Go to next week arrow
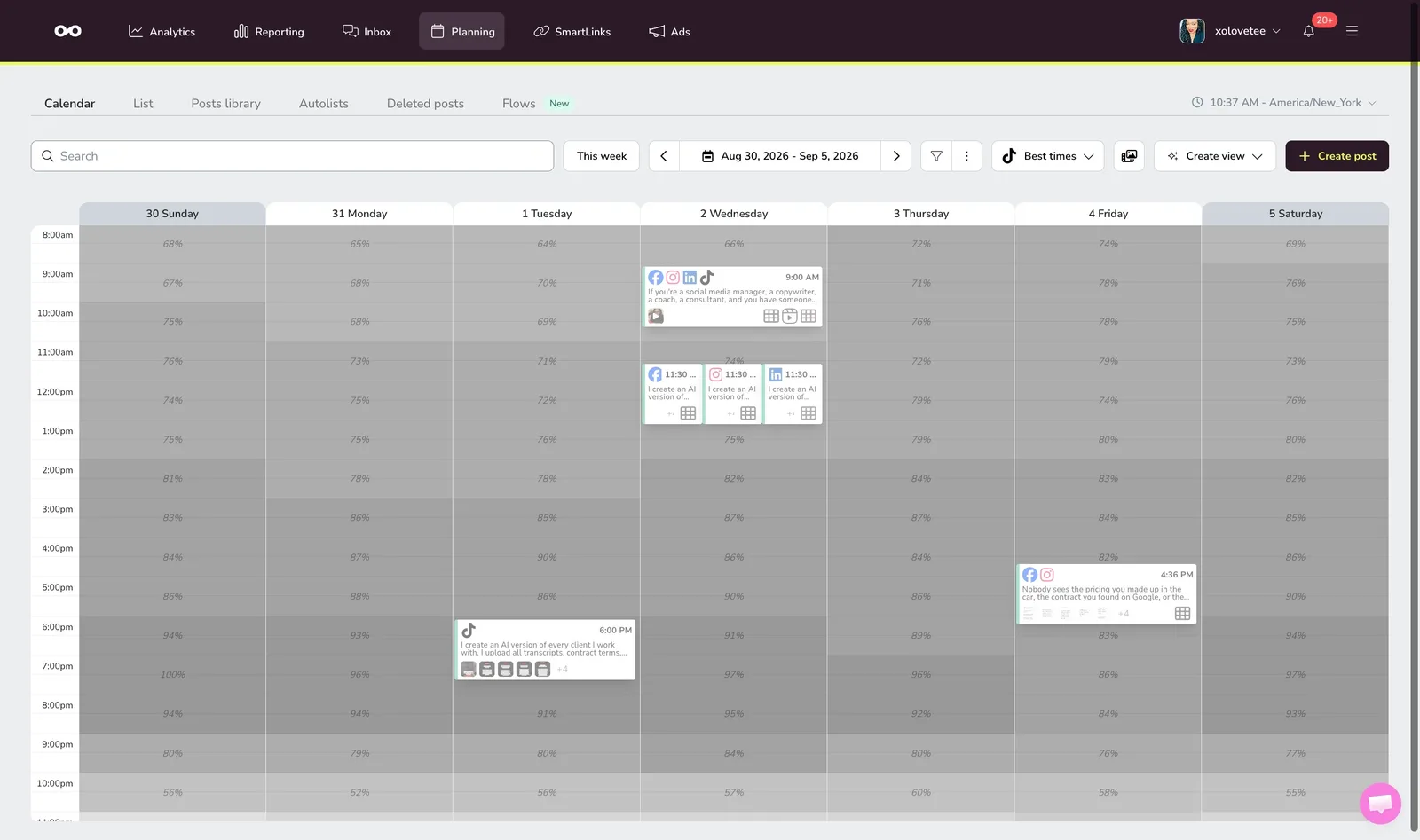The height and width of the screenshot is (840, 1420). (x=896, y=156)
